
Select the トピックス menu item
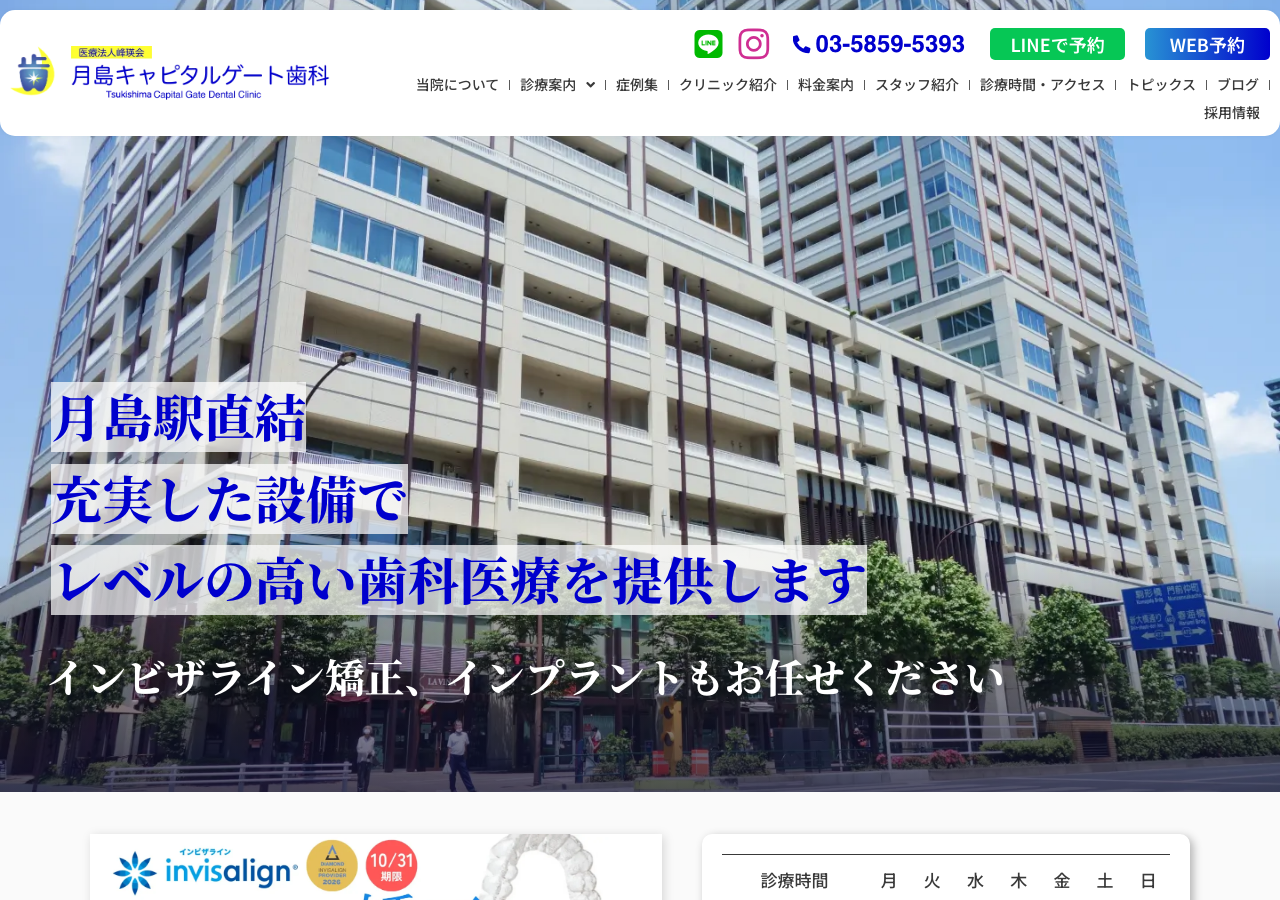[x=1161, y=85]
